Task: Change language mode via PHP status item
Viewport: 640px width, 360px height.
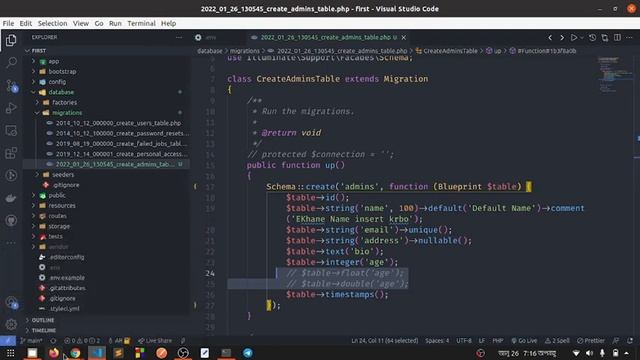Action: pyautogui.click(x=498, y=340)
